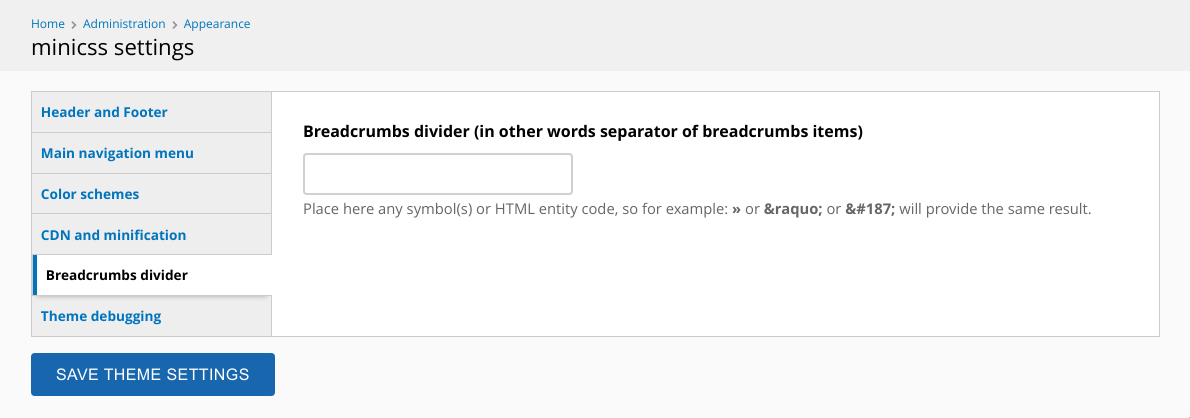Focus the Breadcrumbs divider text input
1190x418 pixels.
coord(438,174)
